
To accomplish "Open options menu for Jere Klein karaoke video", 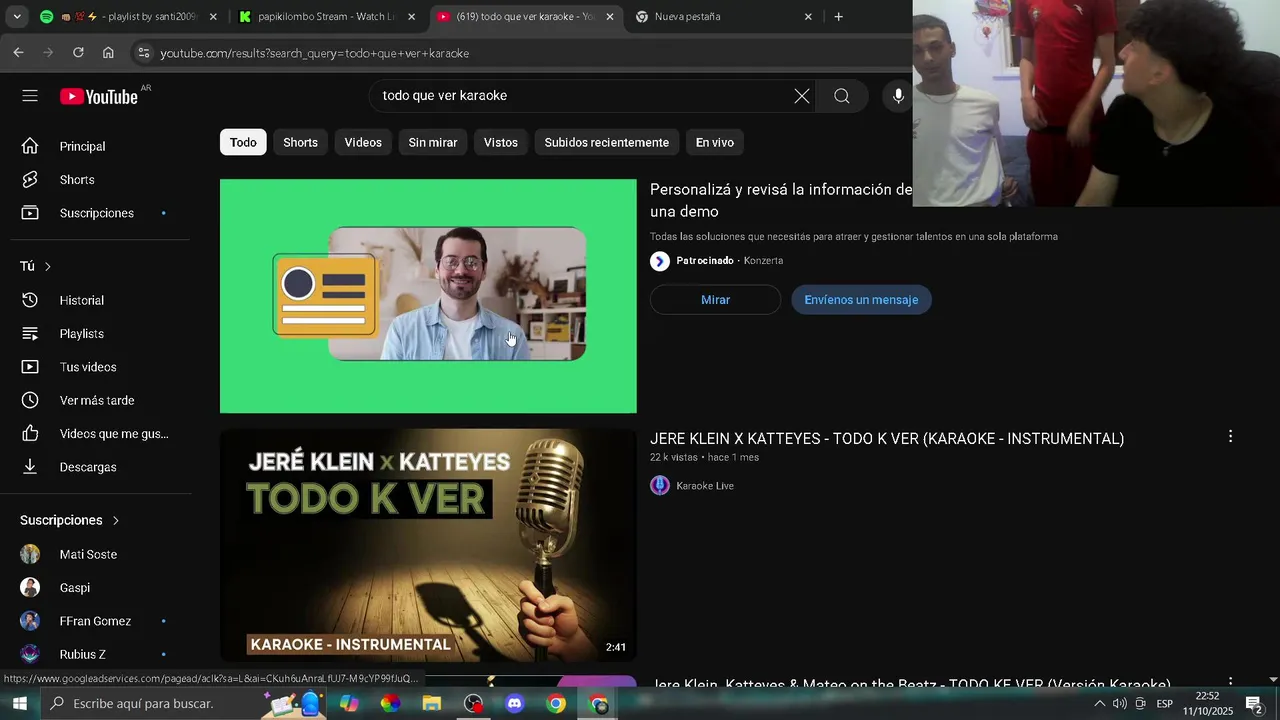I will (1230, 436).
